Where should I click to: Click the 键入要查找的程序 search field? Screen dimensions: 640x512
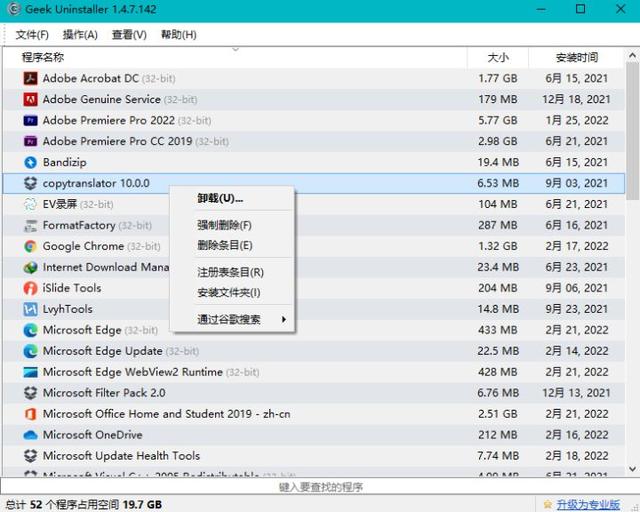[x=320, y=487]
